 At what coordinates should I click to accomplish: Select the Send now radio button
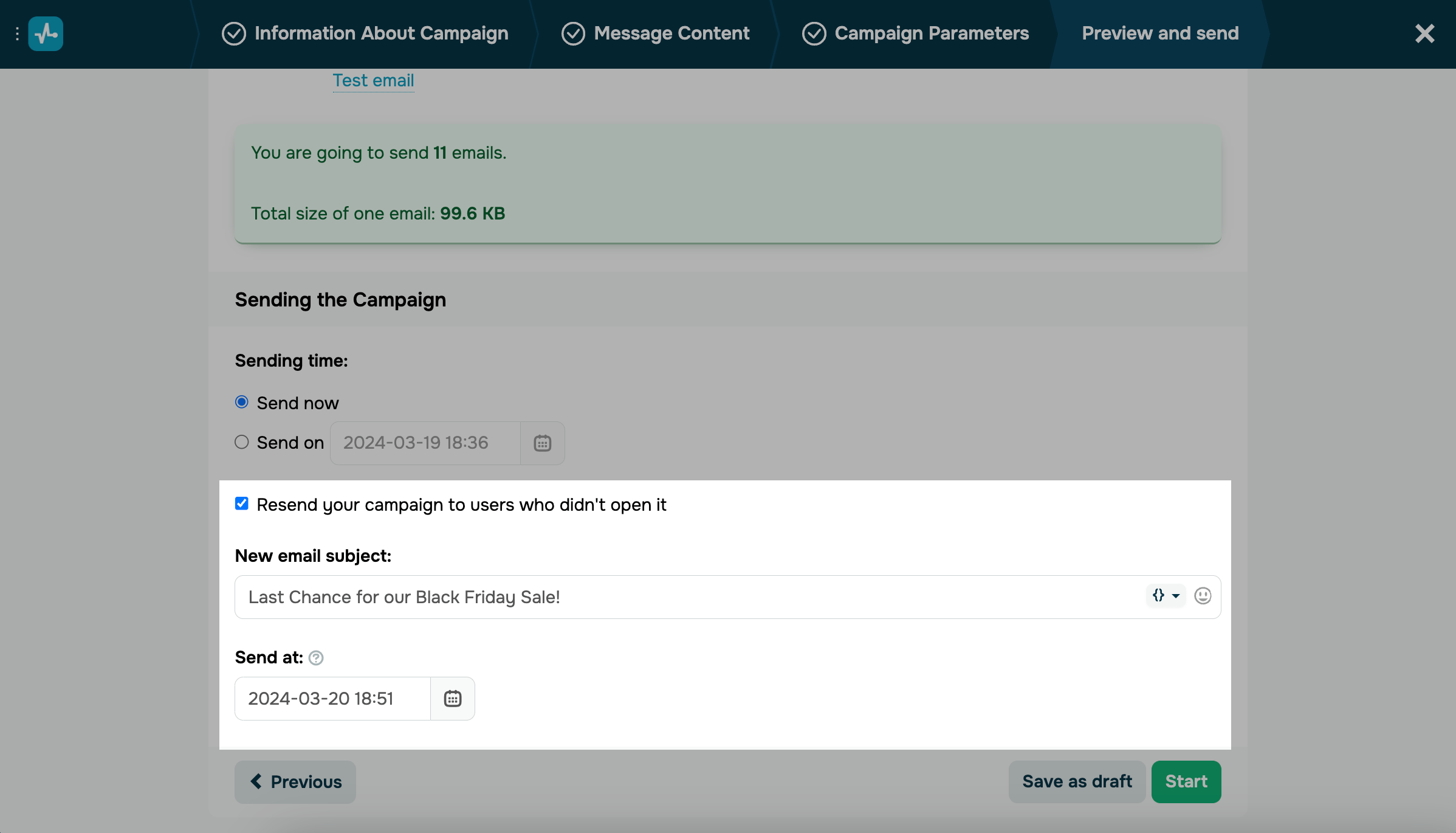pyautogui.click(x=241, y=402)
